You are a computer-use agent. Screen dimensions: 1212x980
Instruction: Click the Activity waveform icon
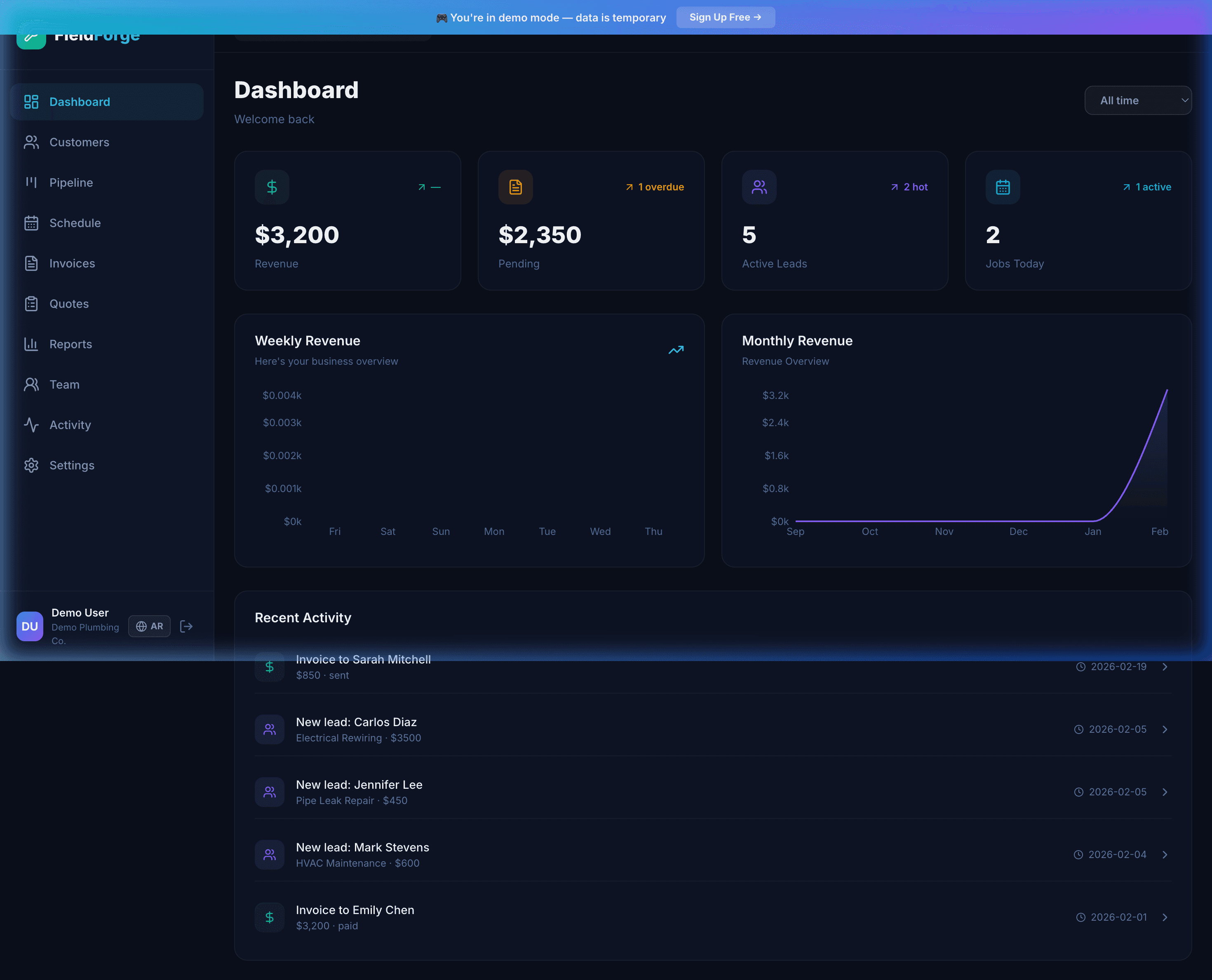pyautogui.click(x=32, y=424)
